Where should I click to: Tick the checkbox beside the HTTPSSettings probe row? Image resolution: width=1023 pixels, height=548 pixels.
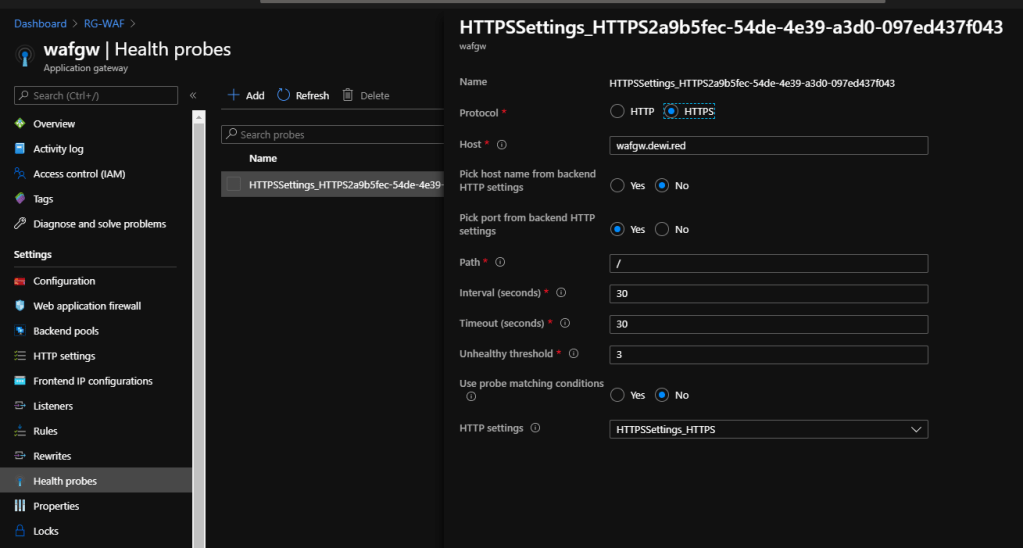(234, 184)
